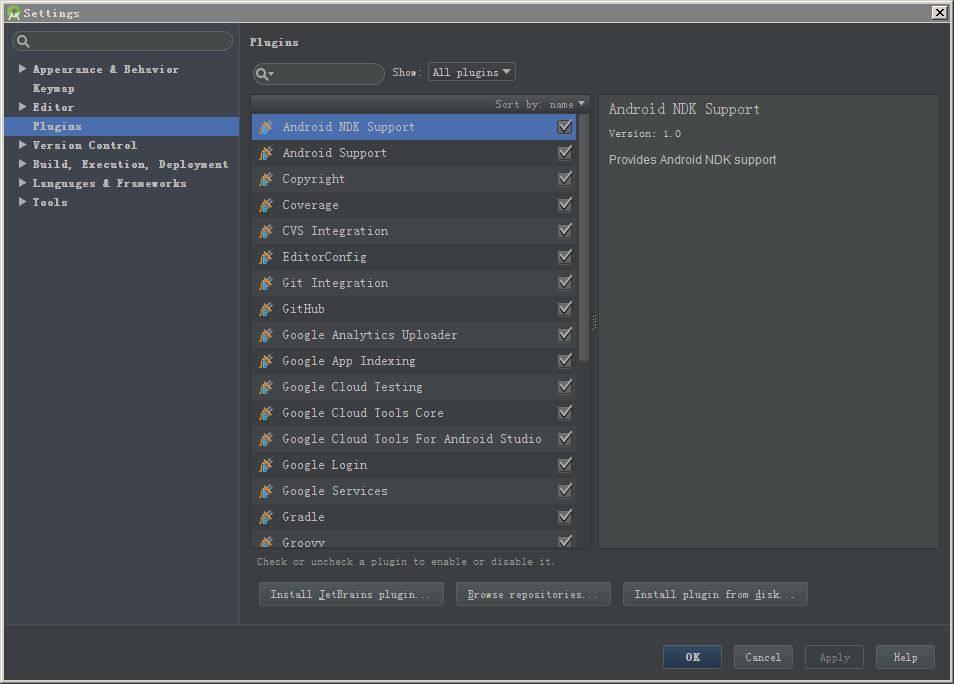Screen dimensions: 954x684
Task: Open the Show All plugins dropdown
Action: click(472, 72)
